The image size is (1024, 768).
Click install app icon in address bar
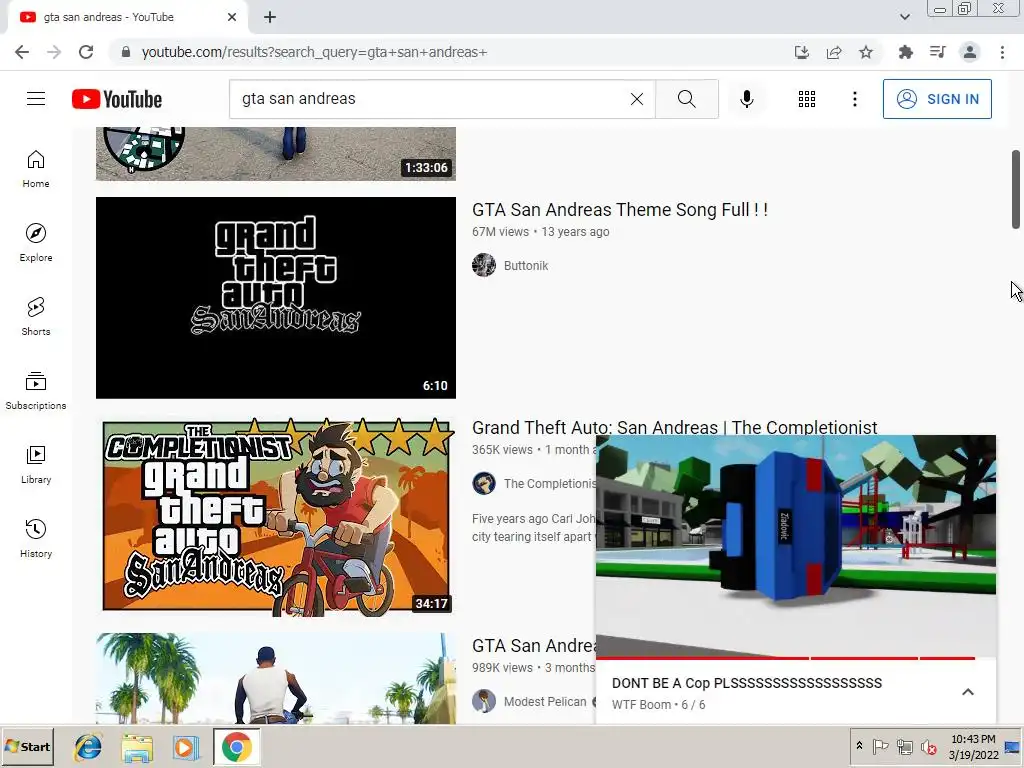tap(801, 52)
